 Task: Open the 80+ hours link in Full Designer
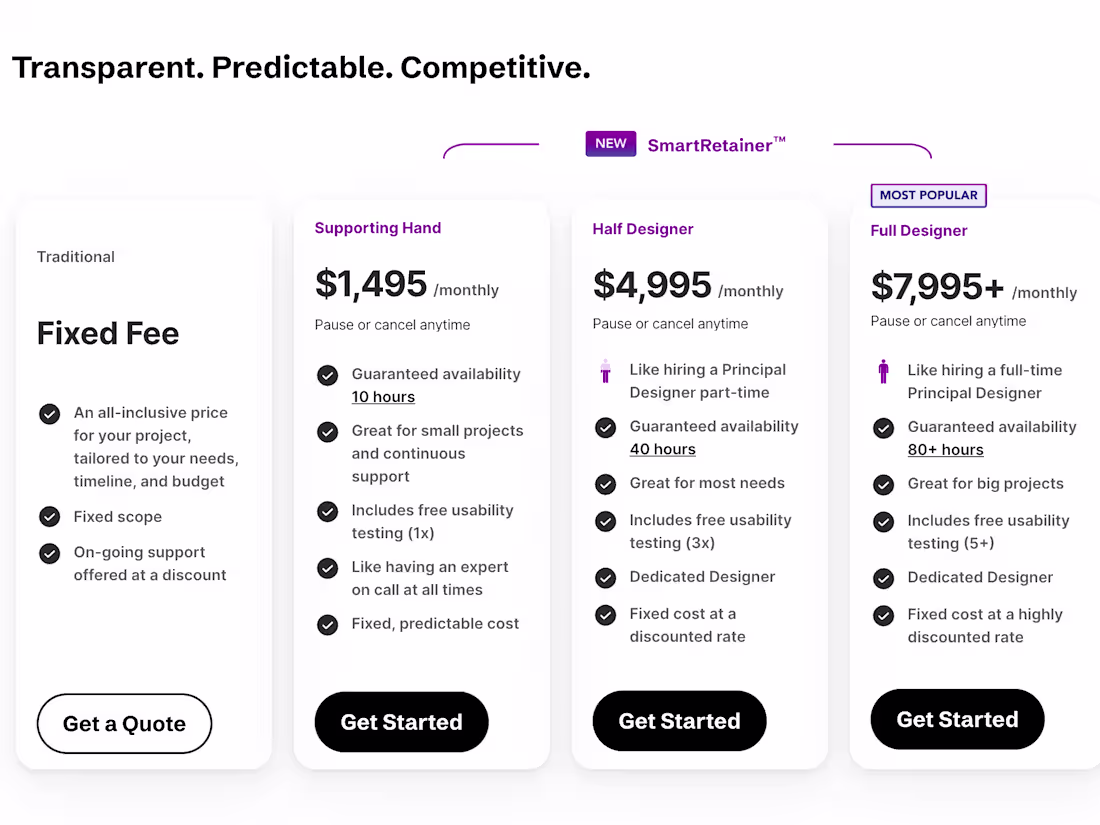coord(946,449)
